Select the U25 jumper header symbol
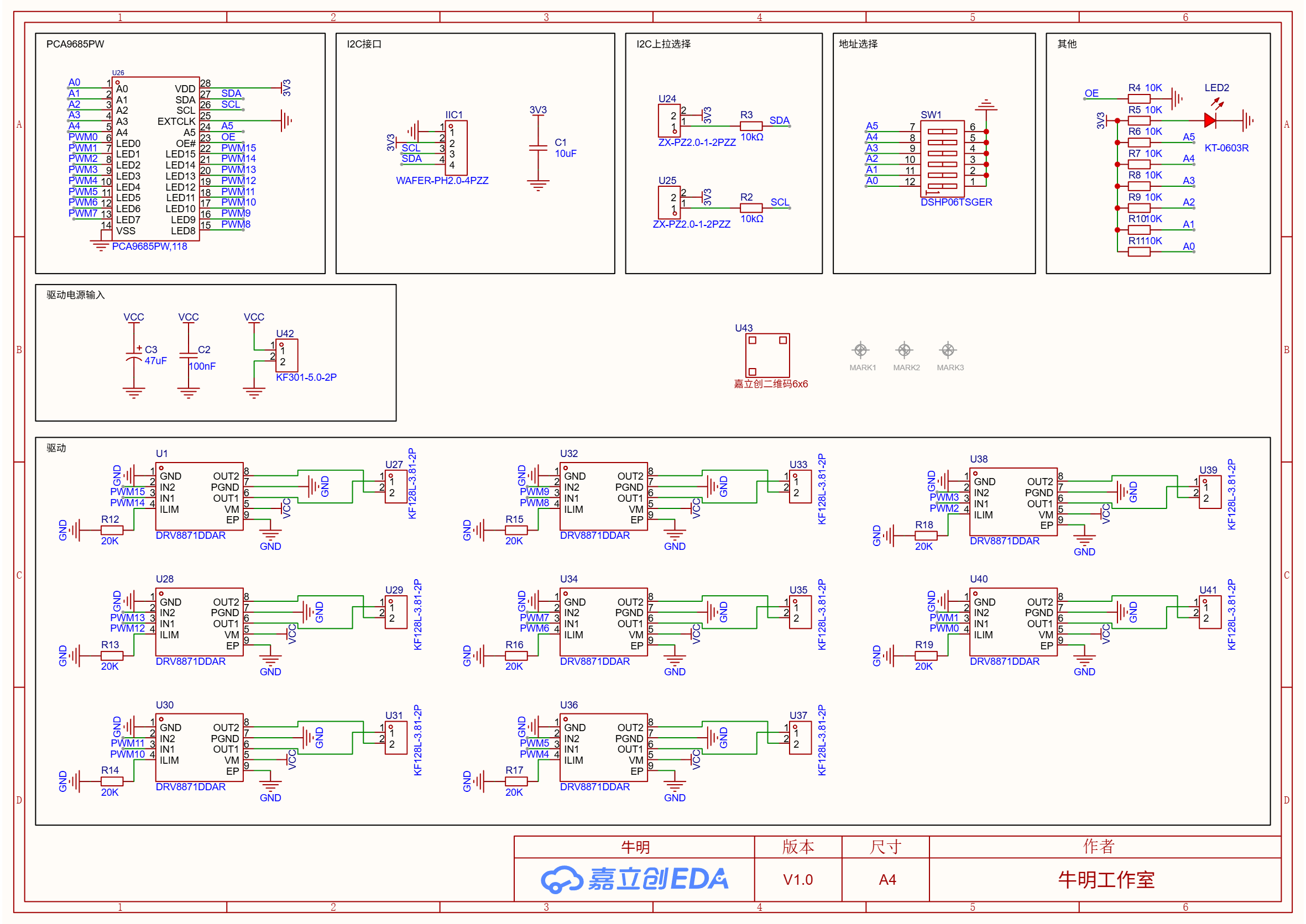This screenshot has height=924, width=1306. click(669, 203)
